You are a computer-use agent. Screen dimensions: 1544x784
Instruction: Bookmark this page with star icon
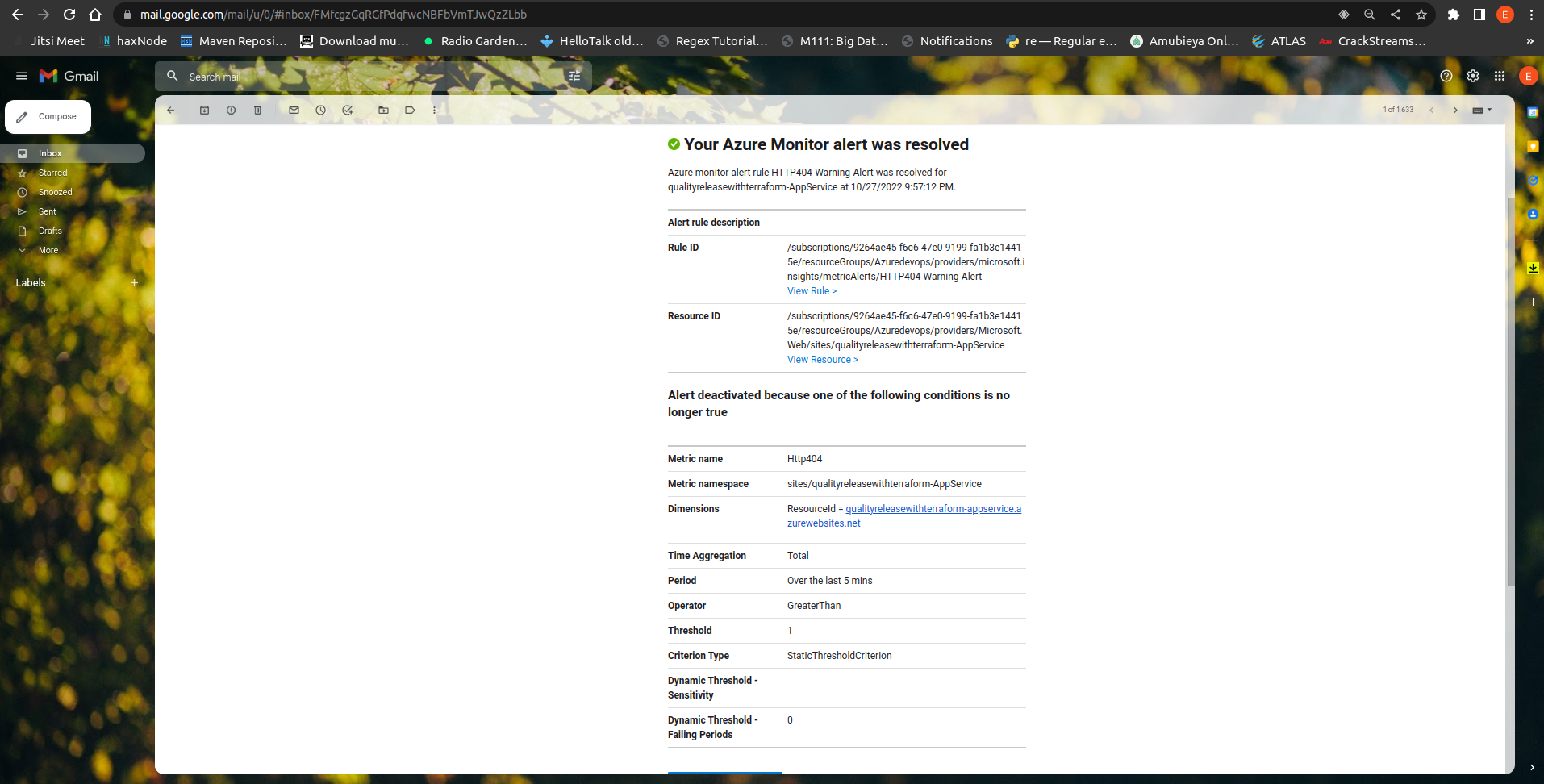point(1421,15)
